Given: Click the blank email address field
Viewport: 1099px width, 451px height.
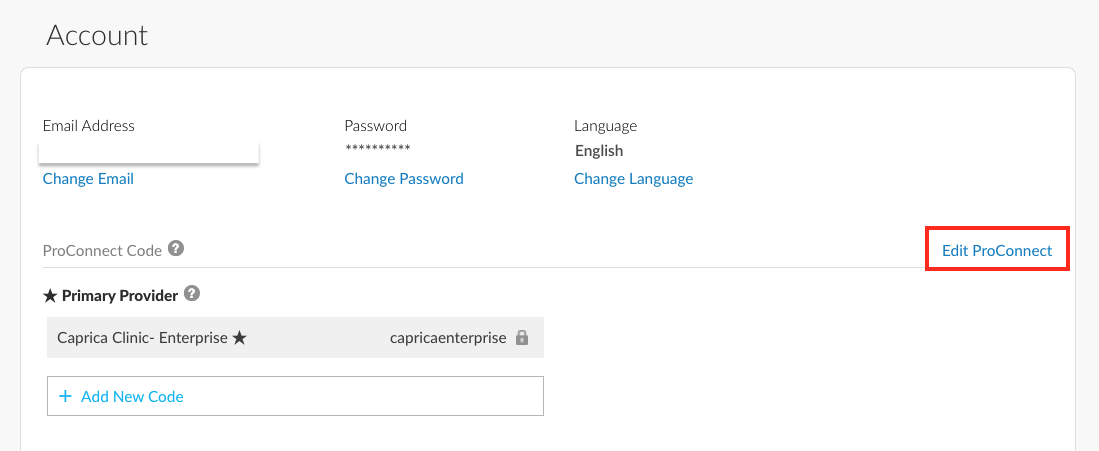Looking at the screenshot, I should pyautogui.click(x=149, y=152).
